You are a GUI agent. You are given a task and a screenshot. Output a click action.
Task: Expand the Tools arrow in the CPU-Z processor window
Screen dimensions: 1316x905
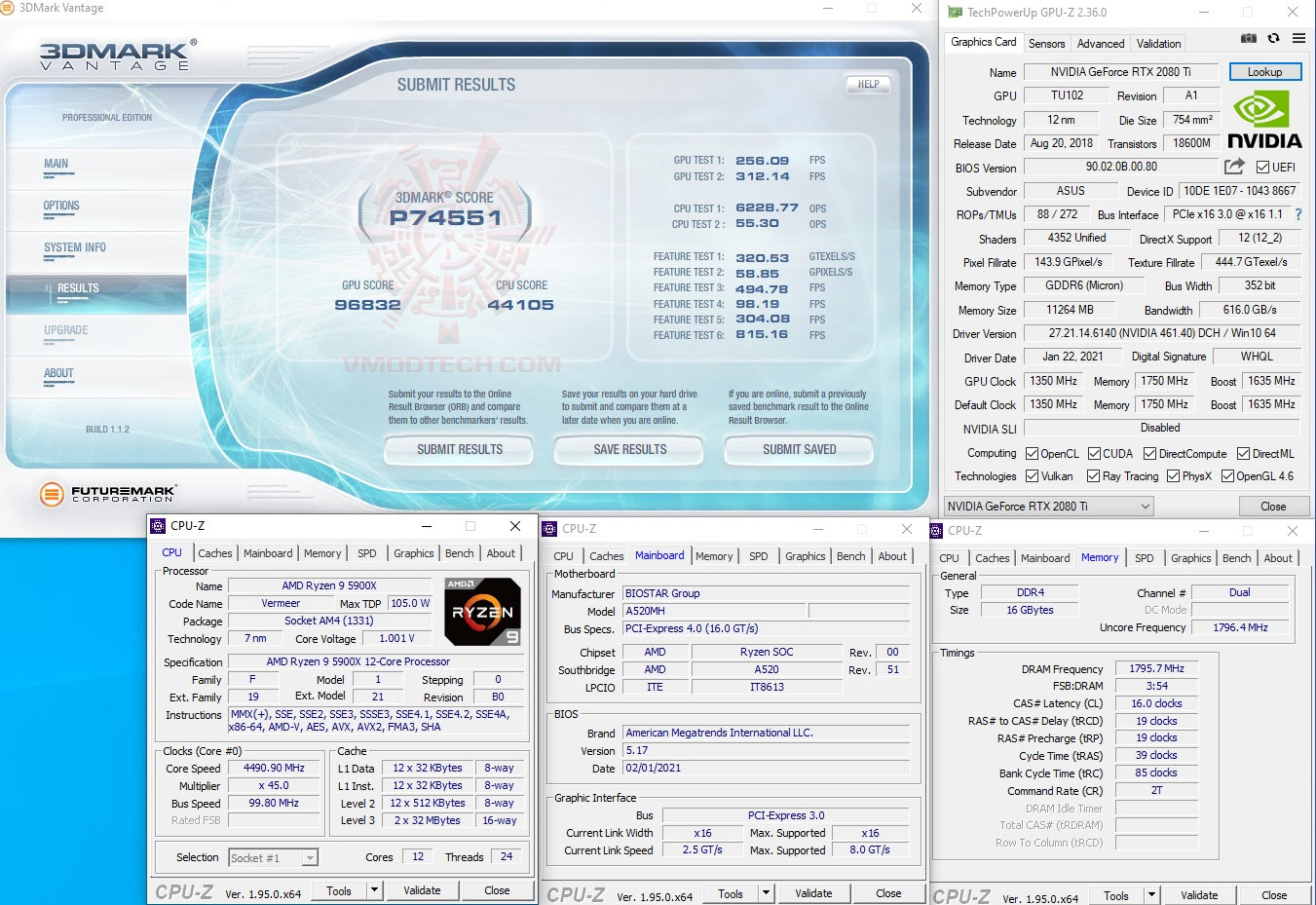(374, 890)
